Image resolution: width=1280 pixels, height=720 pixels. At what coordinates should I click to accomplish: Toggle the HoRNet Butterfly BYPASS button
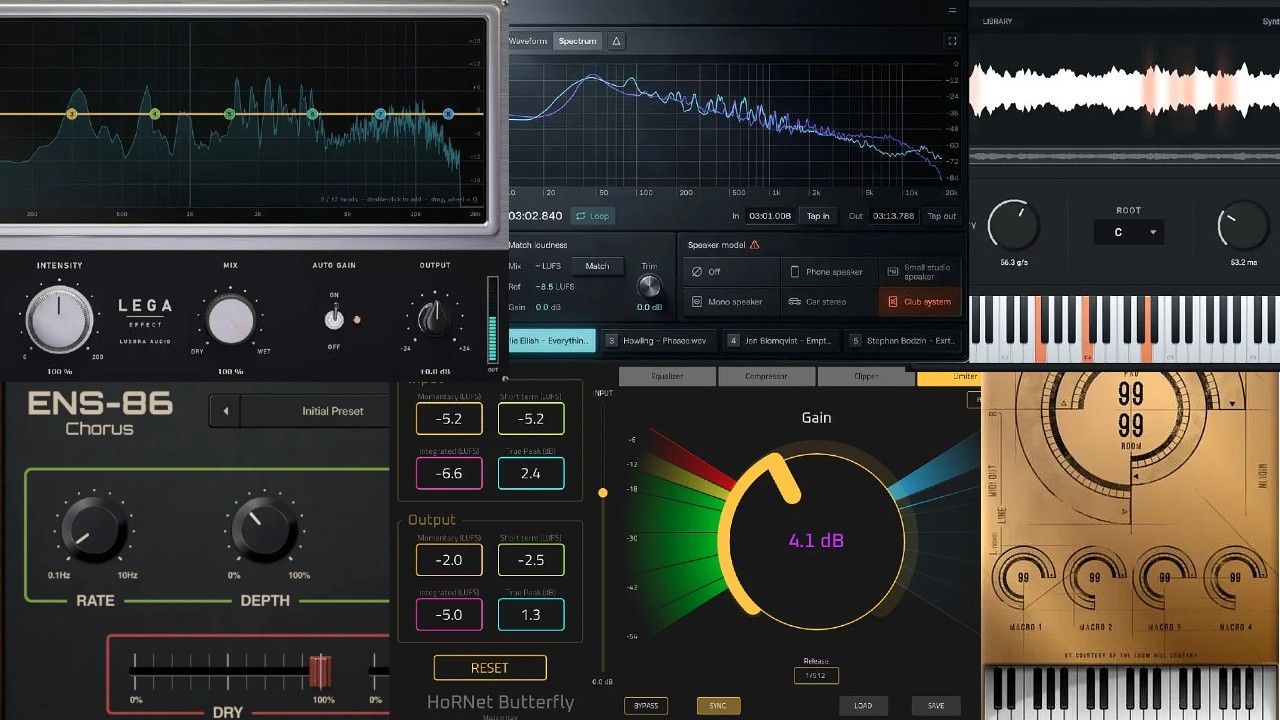[x=647, y=705]
